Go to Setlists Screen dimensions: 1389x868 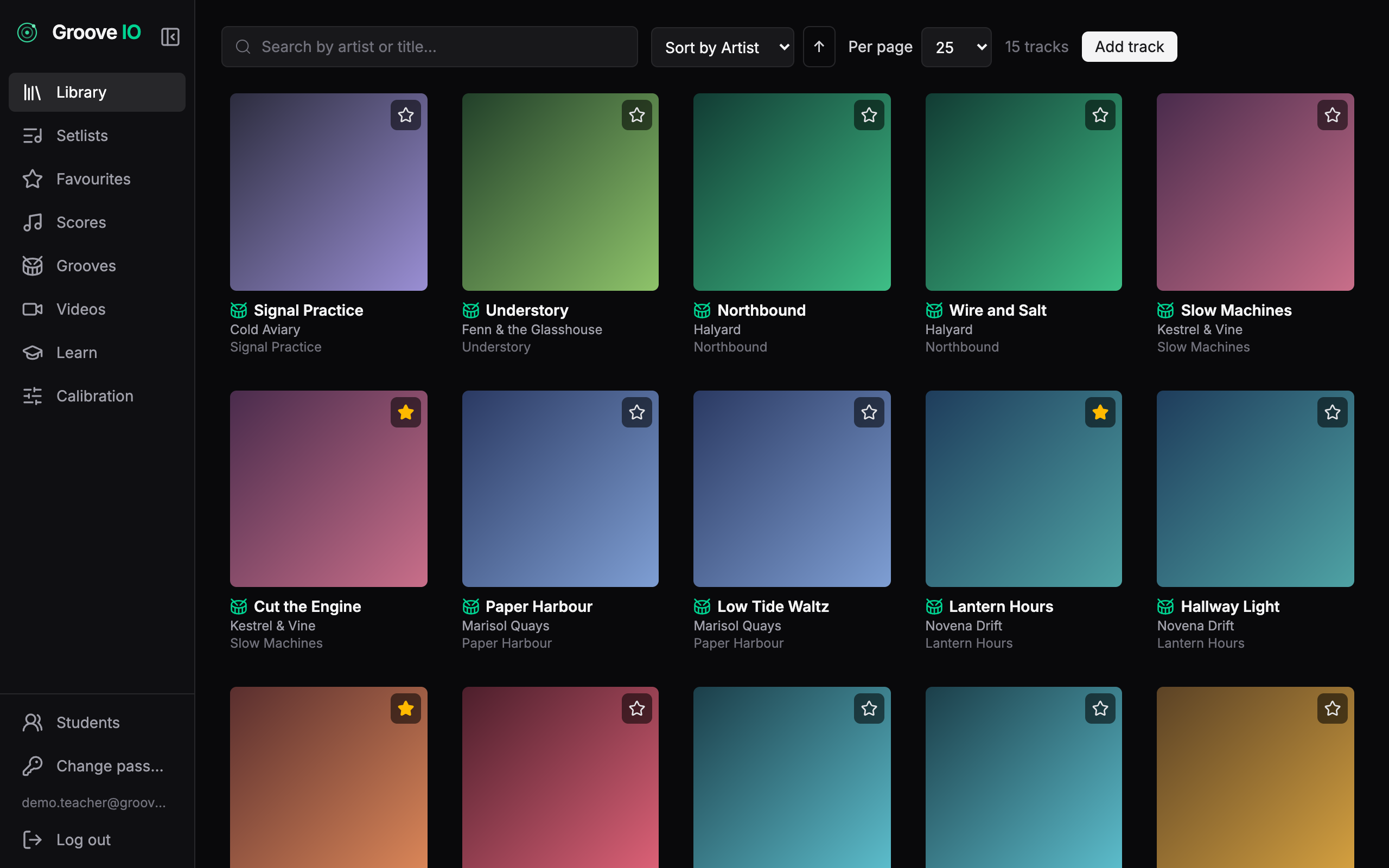click(x=97, y=136)
